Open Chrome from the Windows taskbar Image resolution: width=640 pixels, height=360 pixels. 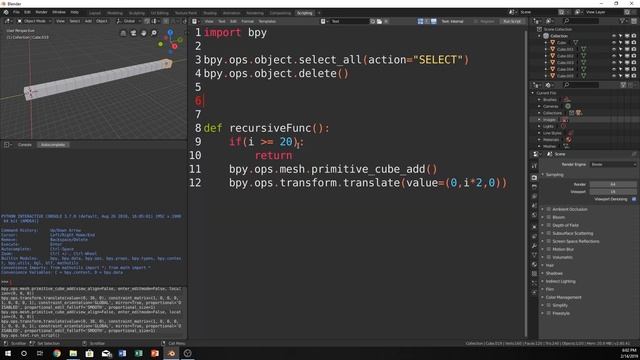[57, 353]
